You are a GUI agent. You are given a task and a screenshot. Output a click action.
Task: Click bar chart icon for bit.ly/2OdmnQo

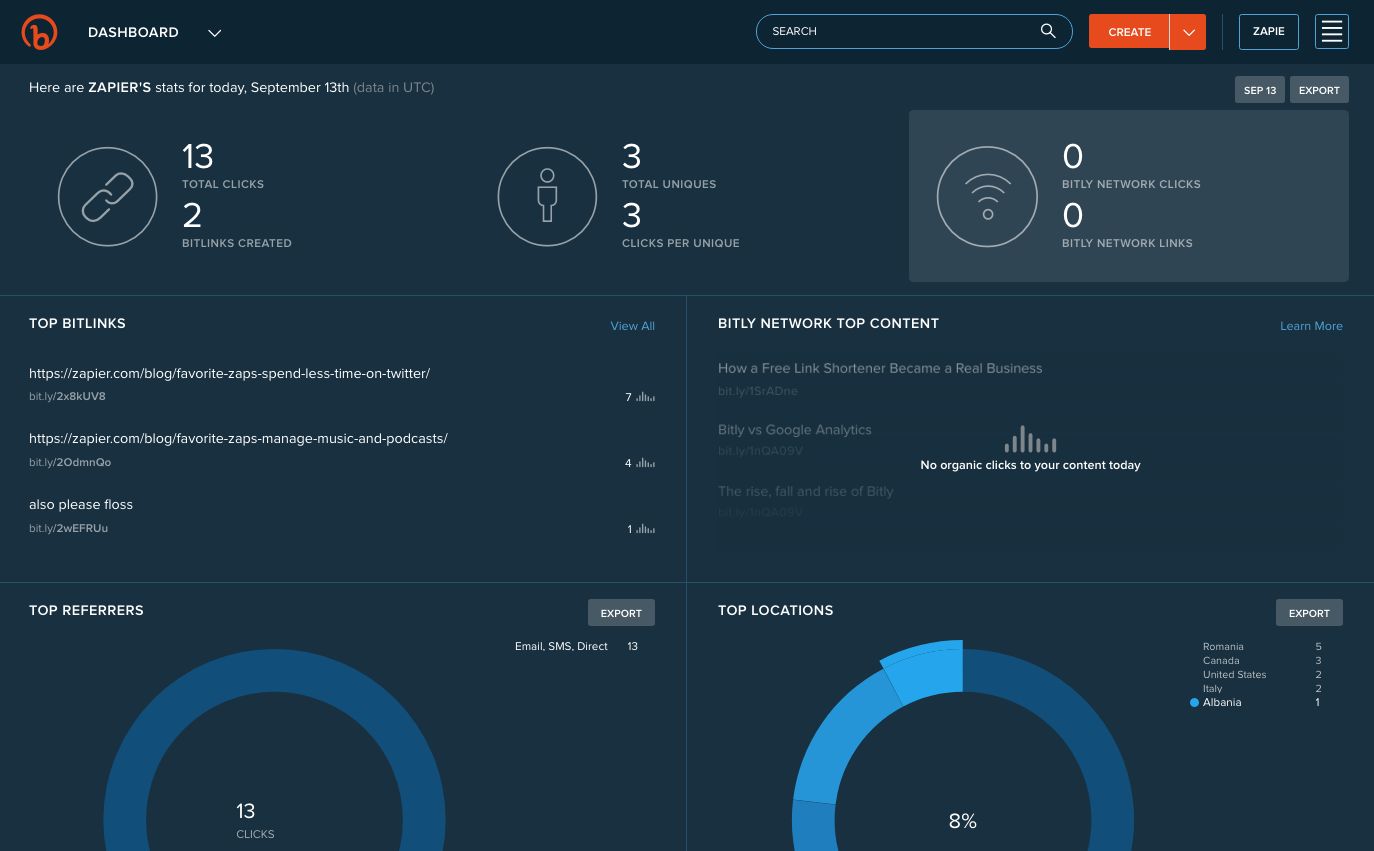(x=645, y=463)
